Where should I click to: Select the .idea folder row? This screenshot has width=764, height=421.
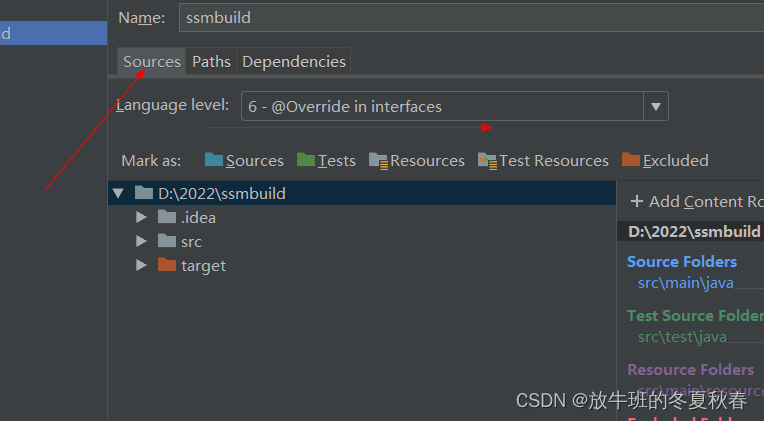point(362,217)
